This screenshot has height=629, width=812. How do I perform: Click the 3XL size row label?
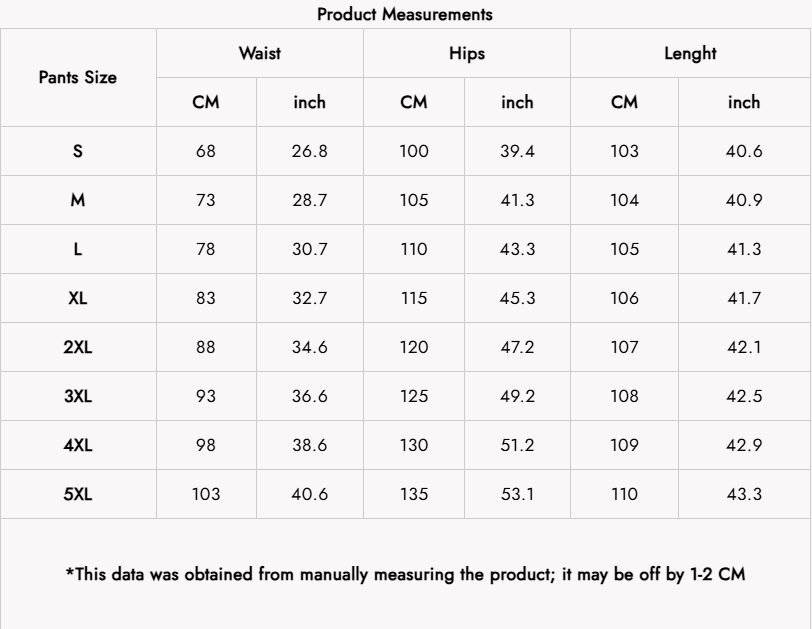click(x=78, y=396)
